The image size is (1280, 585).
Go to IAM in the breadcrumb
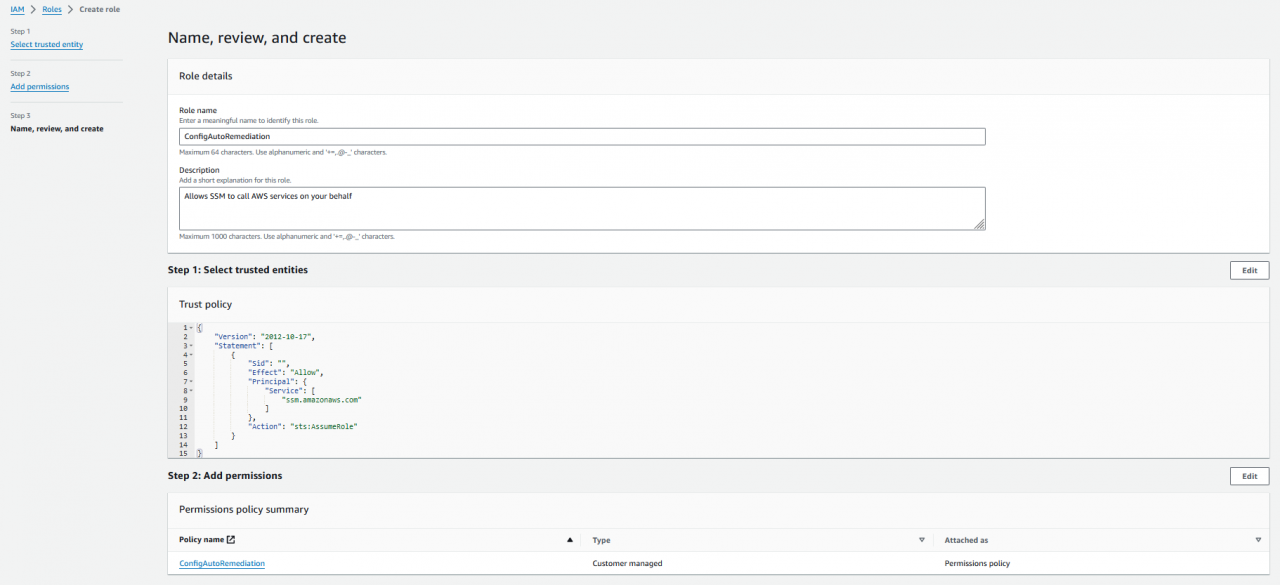[x=17, y=9]
